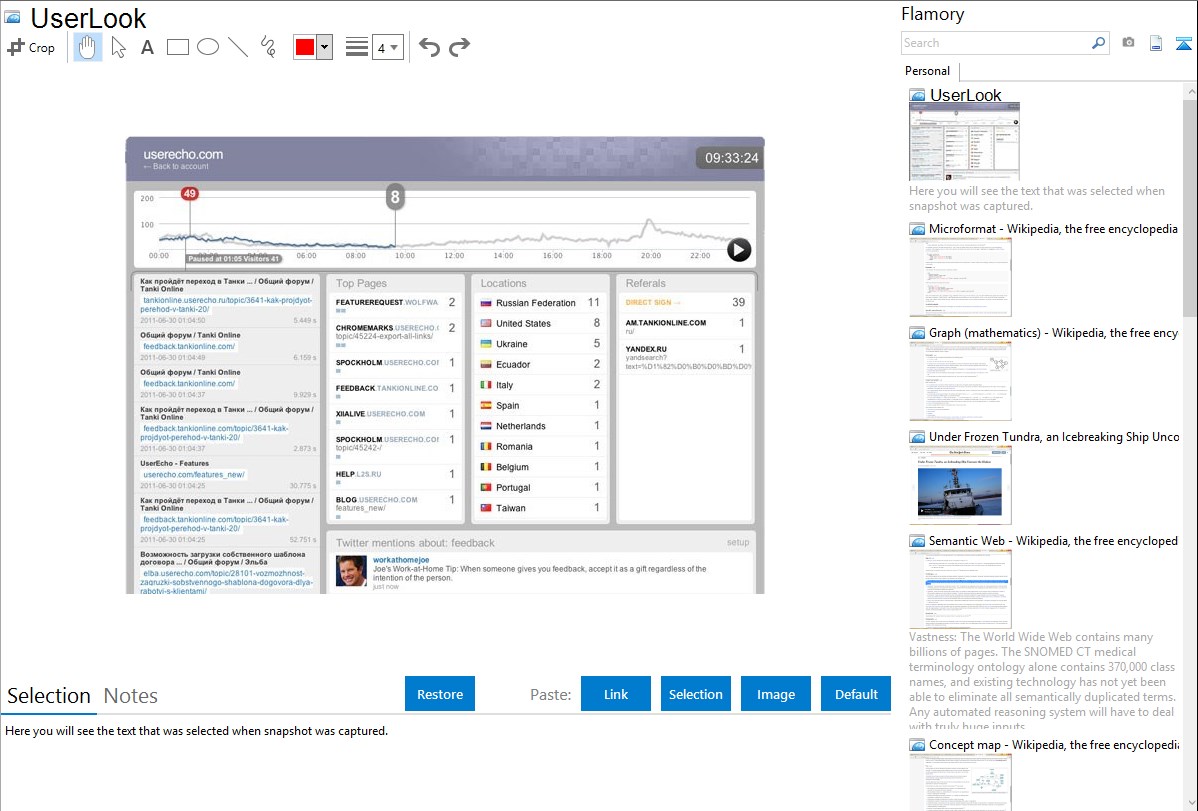1198x811 pixels.
Task: Click the CHROMEMARKS top page entry
Action: 395,334
